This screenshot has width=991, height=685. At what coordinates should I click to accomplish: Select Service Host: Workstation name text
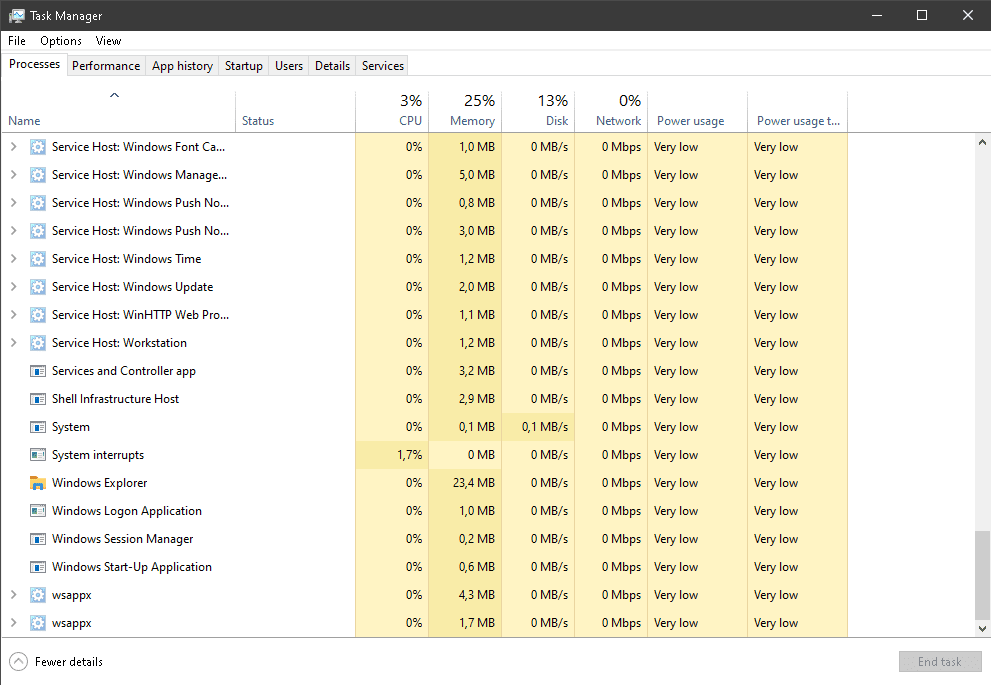tap(119, 343)
